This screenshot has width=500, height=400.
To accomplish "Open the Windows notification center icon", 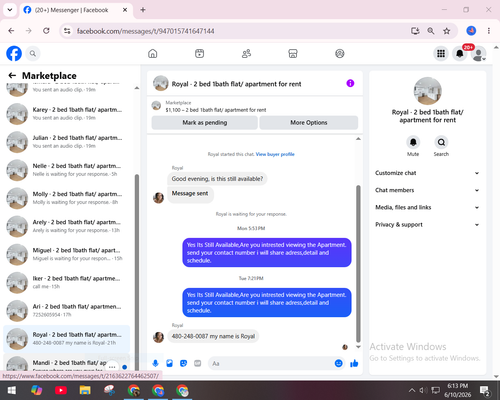I will tap(485, 391).
